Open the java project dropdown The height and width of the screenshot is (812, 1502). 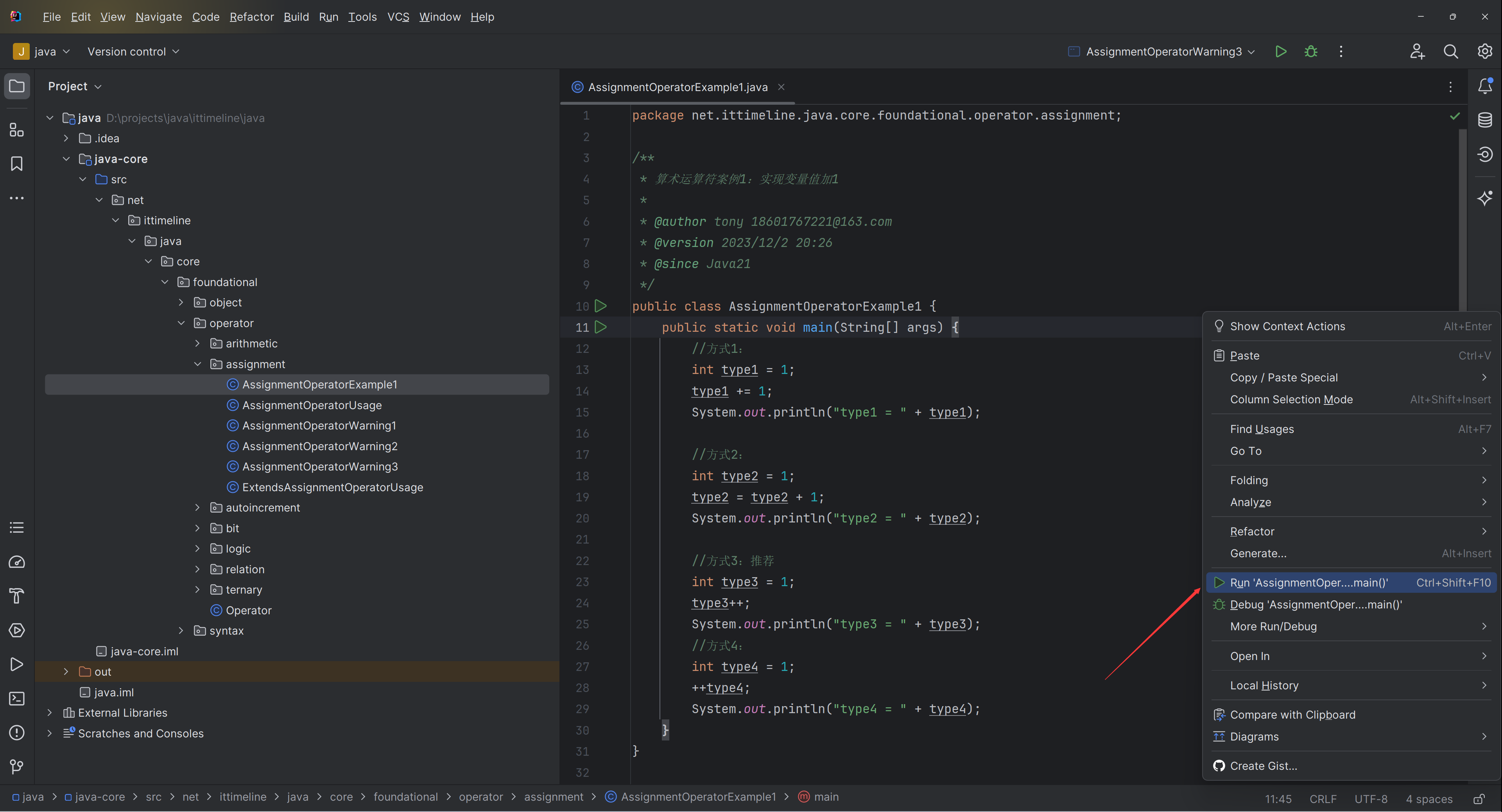click(42, 51)
